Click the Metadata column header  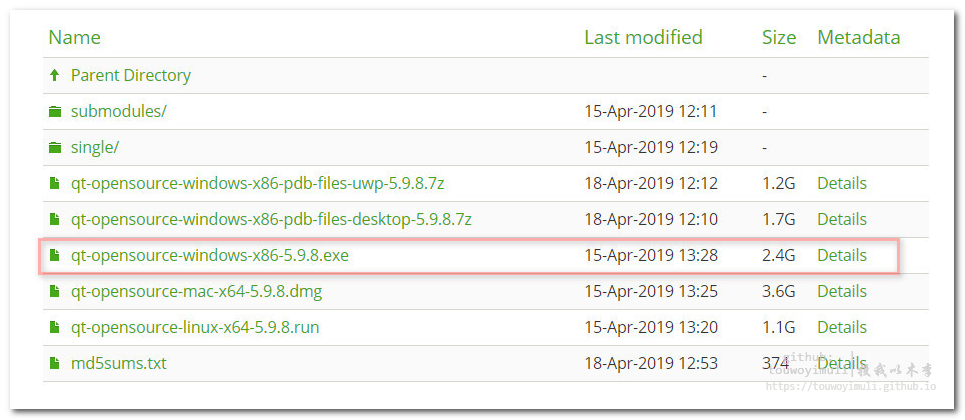coord(859,37)
